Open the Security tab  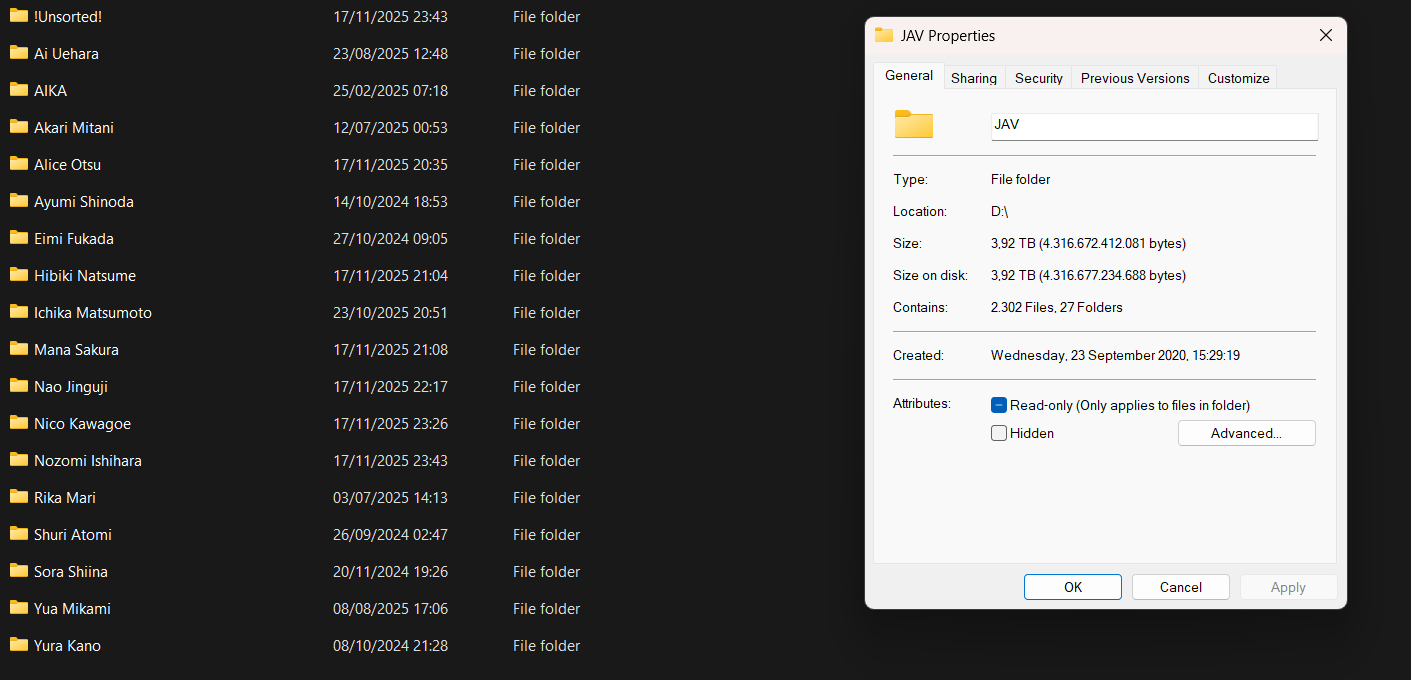(1039, 78)
